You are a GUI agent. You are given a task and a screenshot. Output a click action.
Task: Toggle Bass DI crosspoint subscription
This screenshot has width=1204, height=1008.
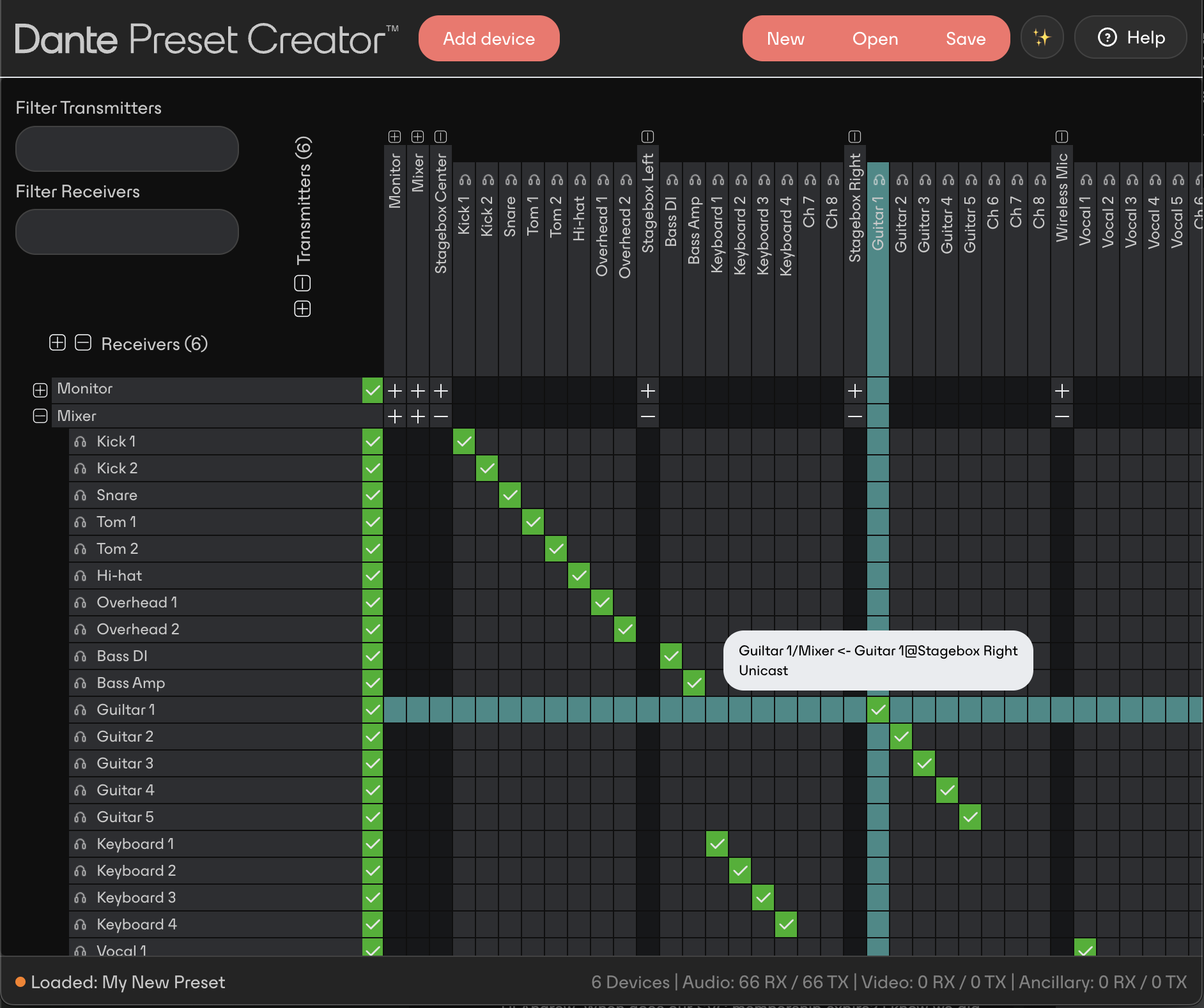[671, 656]
